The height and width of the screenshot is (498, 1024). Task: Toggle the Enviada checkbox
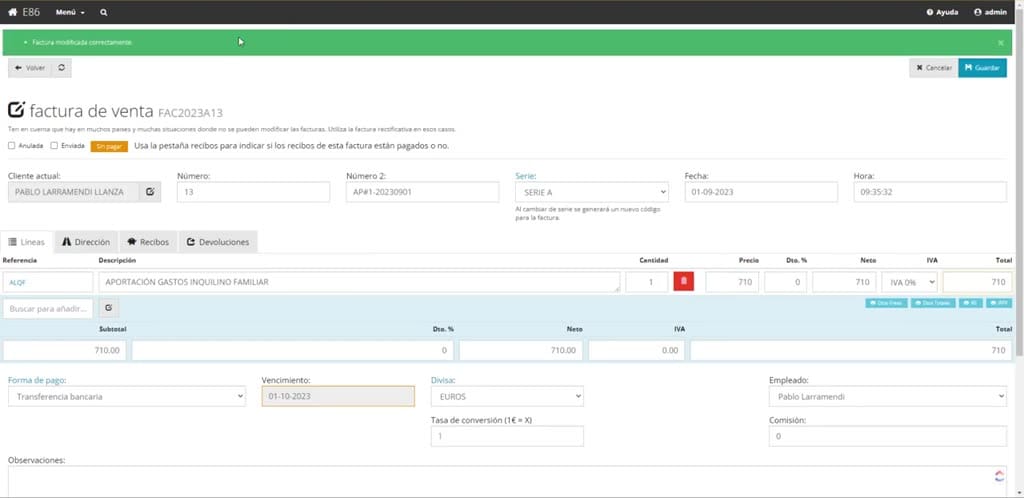(x=54, y=146)
